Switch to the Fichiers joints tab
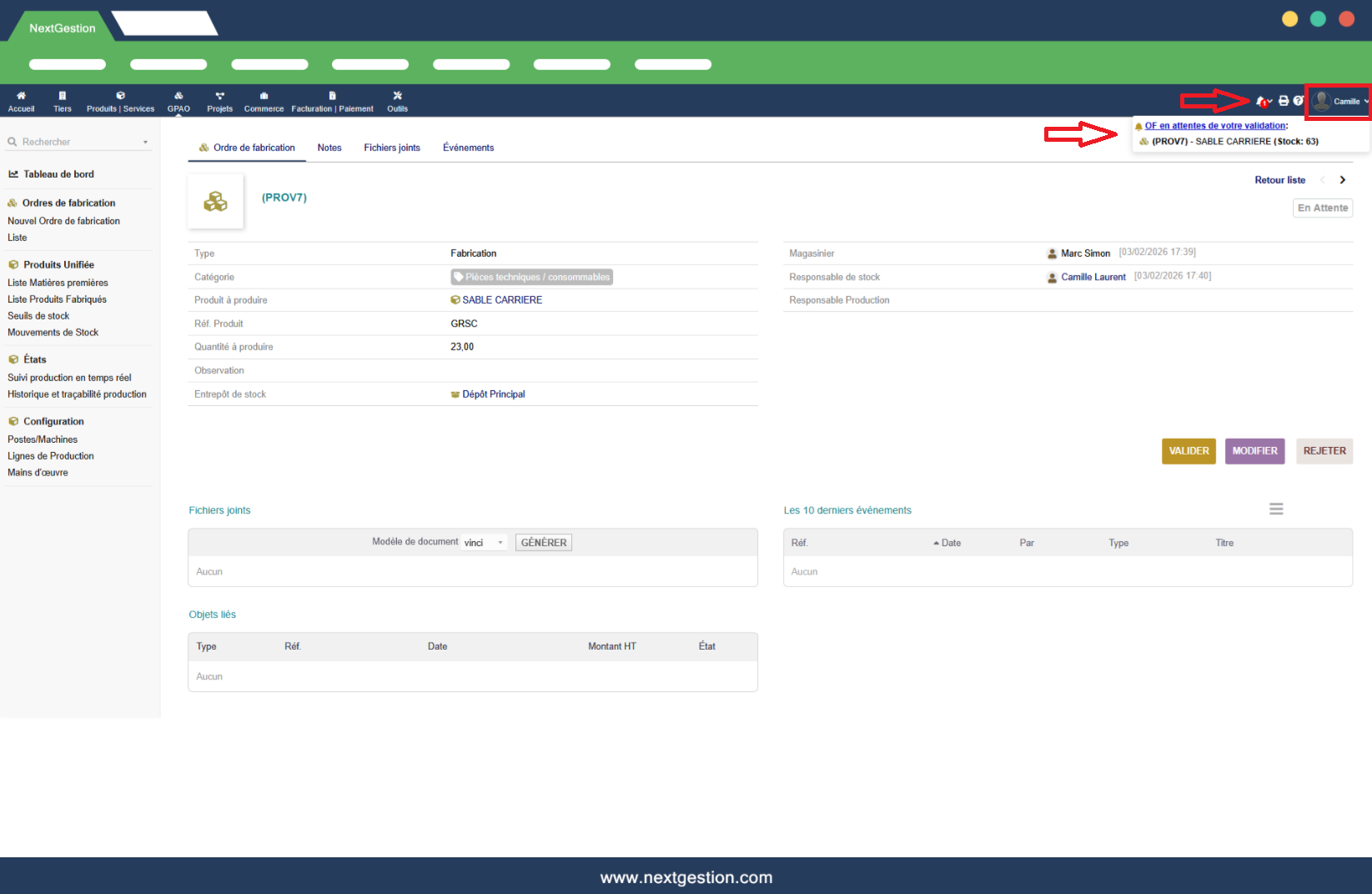 (392, 148)
